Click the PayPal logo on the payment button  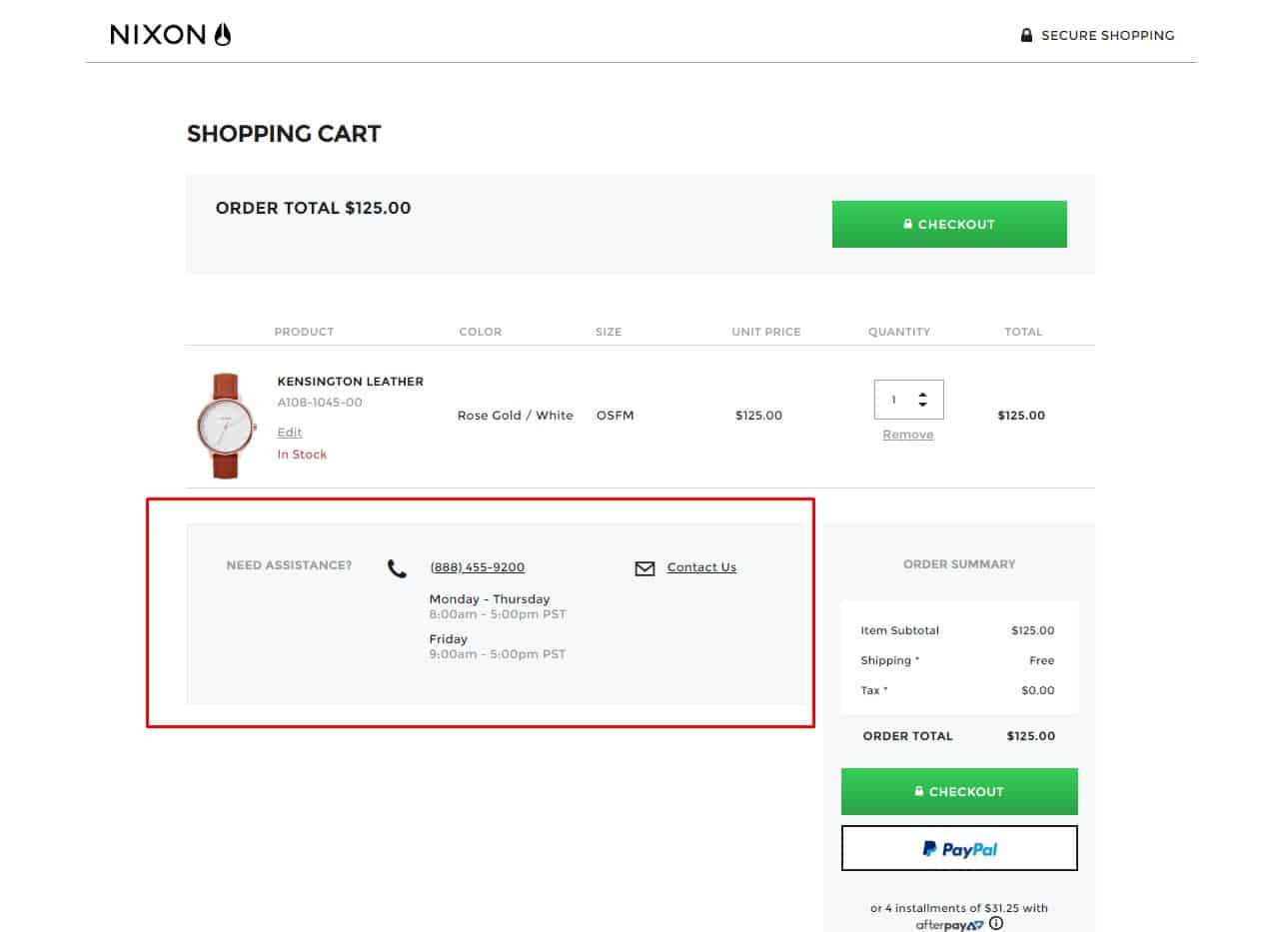[x=958, y=848]
